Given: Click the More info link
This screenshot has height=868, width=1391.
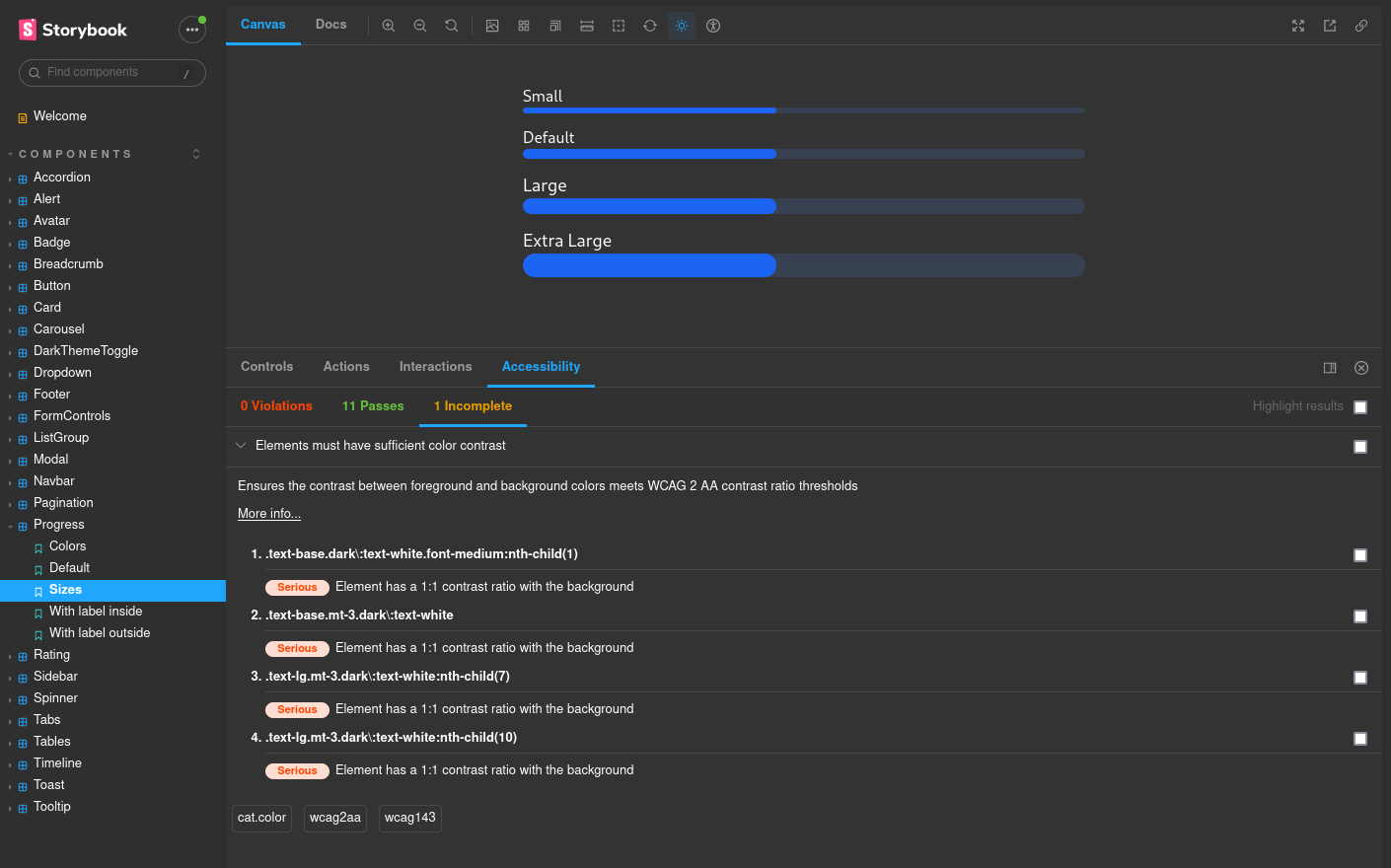Looking at the screenshot, I should [x=268, y=513].
